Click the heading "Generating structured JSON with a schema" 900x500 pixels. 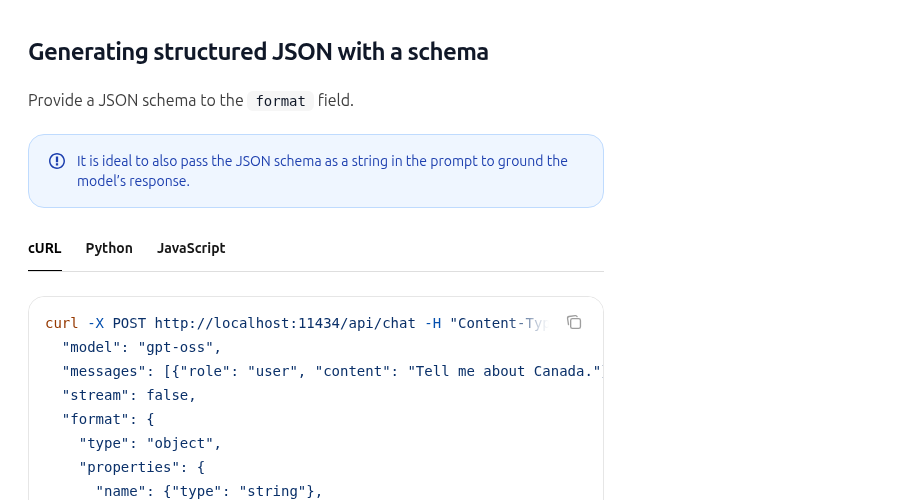[x=258, y=52]
